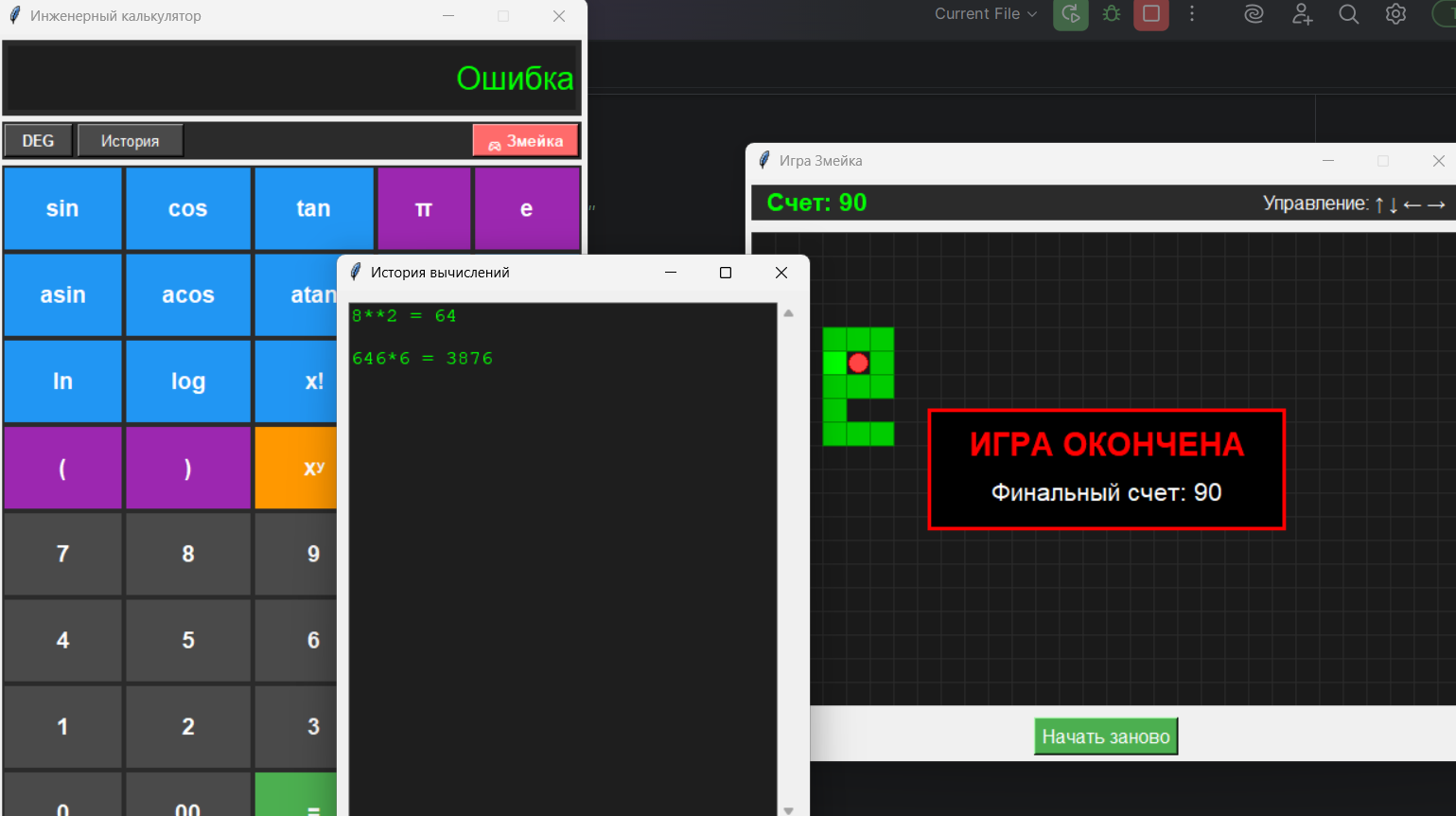Viewport: 1456px width, 816px height.
Task: Expand the Current File run configuration dropdown
Action: (x=986, y=14)
